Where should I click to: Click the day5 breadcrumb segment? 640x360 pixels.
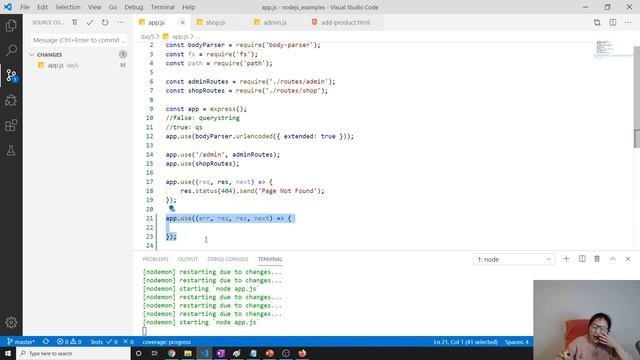pos(147,36)
